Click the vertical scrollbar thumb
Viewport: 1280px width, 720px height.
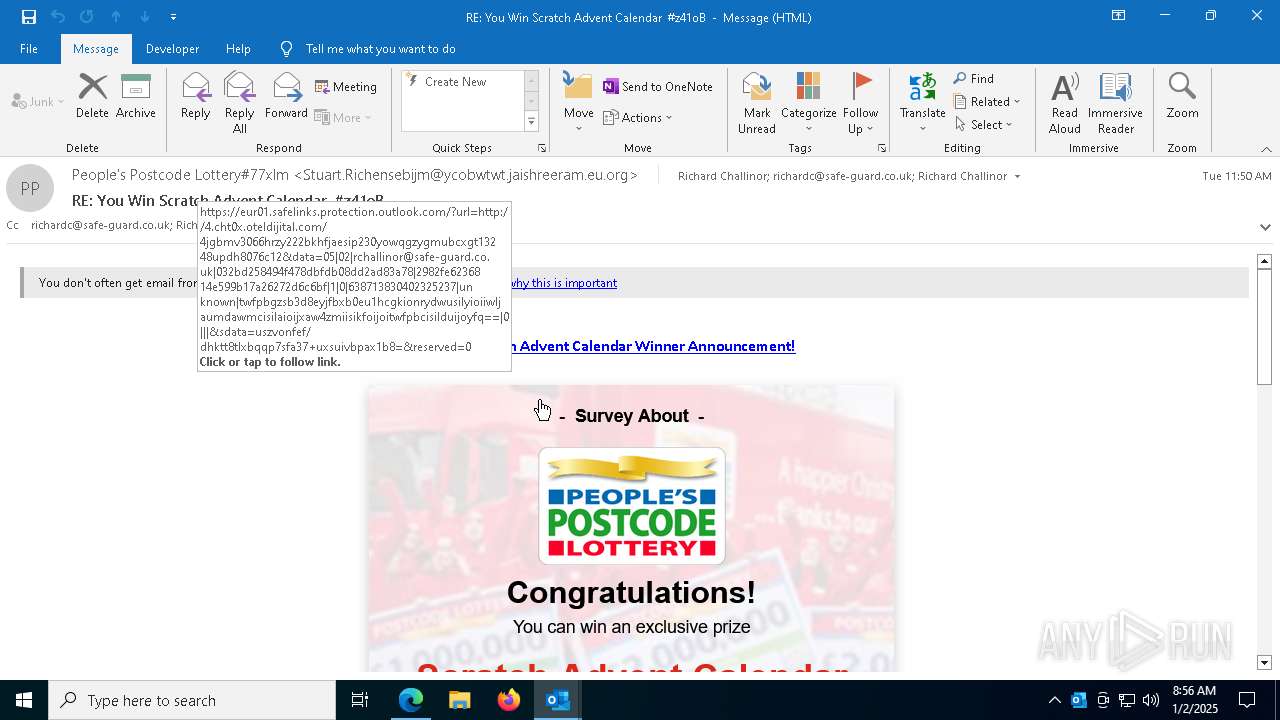(x=1264, y=326)
